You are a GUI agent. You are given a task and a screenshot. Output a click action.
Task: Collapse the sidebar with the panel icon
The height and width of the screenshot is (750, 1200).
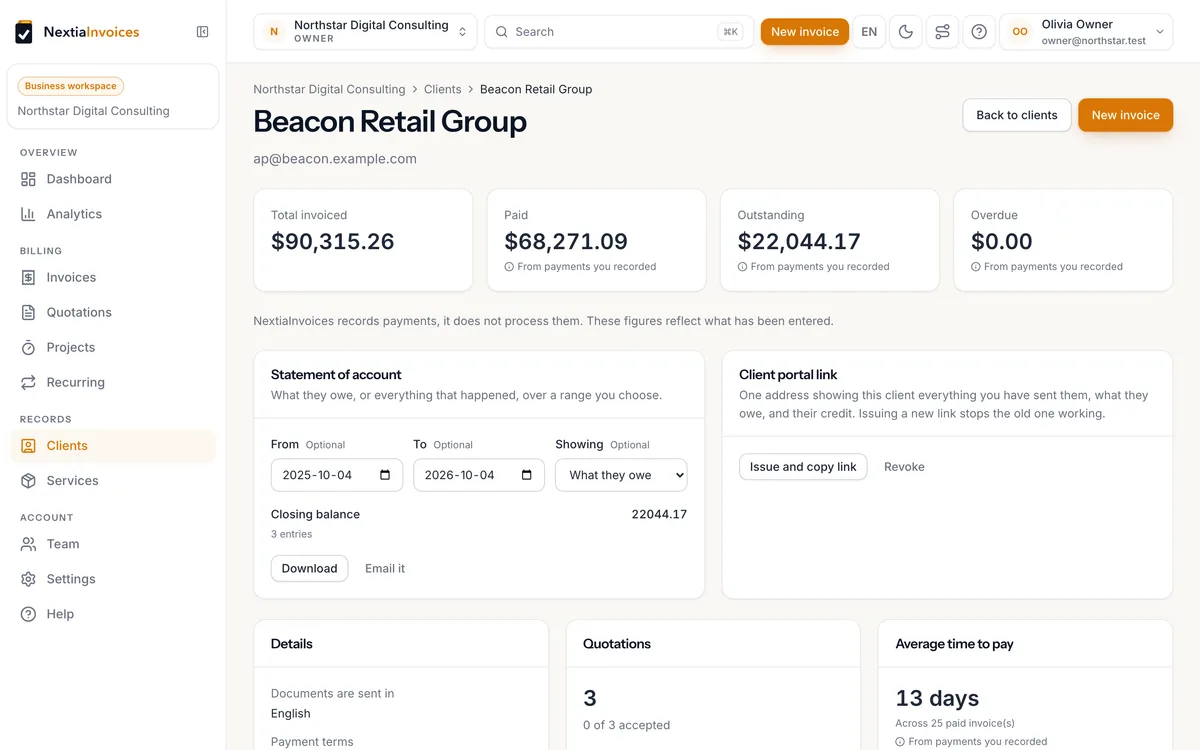tap(203, 32)
